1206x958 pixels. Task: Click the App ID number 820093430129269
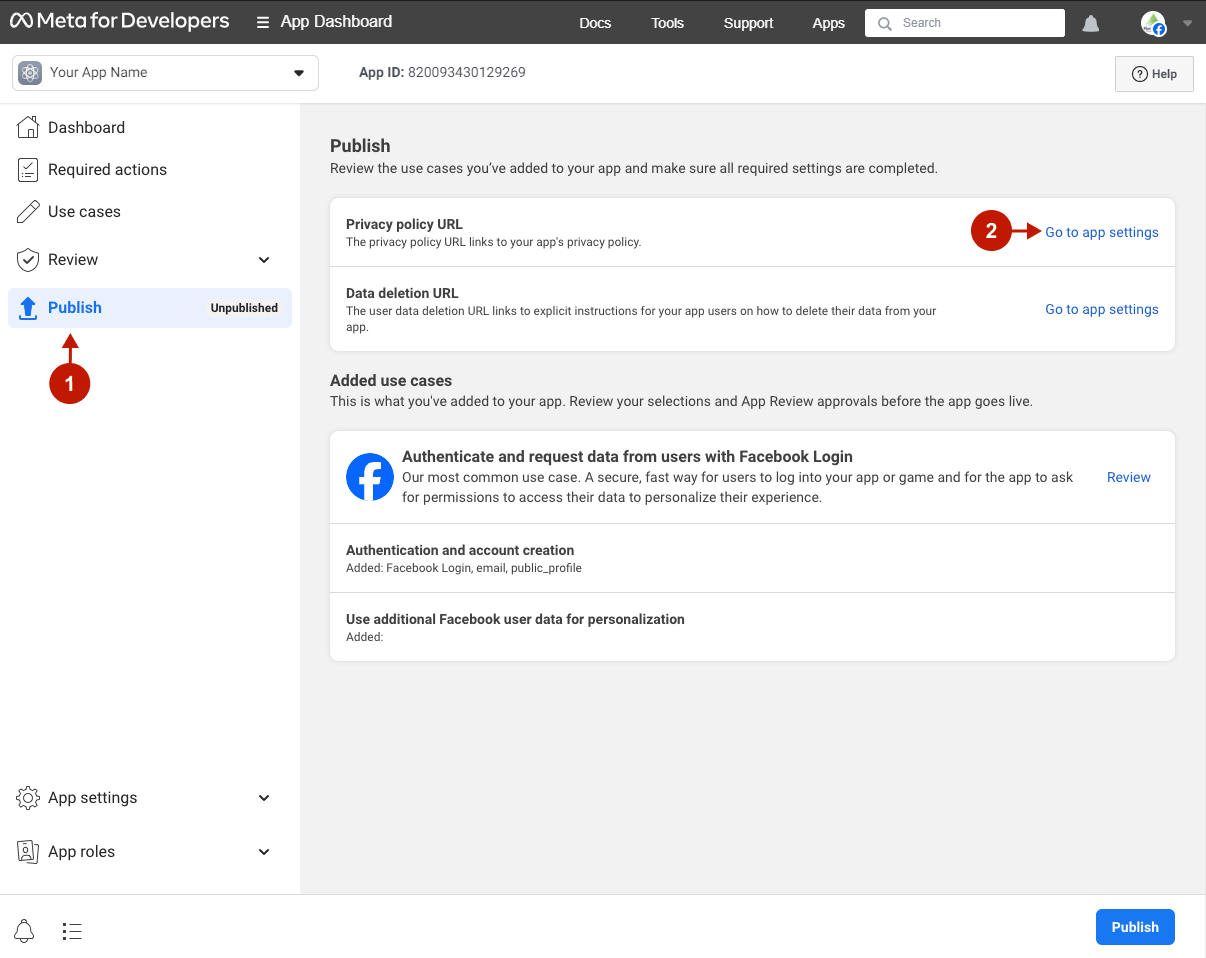(x=467, y=72)
